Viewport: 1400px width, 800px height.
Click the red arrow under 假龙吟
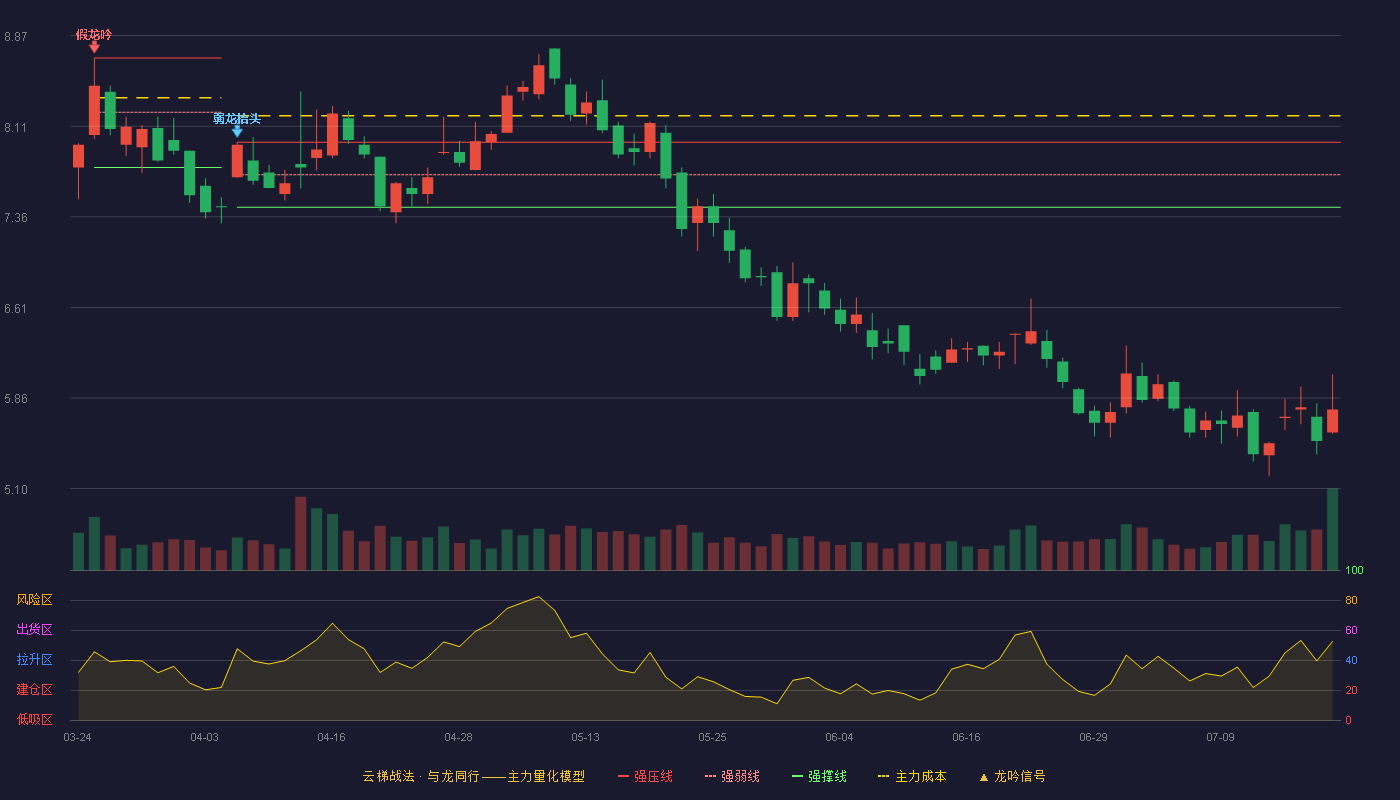pos(94,46)
